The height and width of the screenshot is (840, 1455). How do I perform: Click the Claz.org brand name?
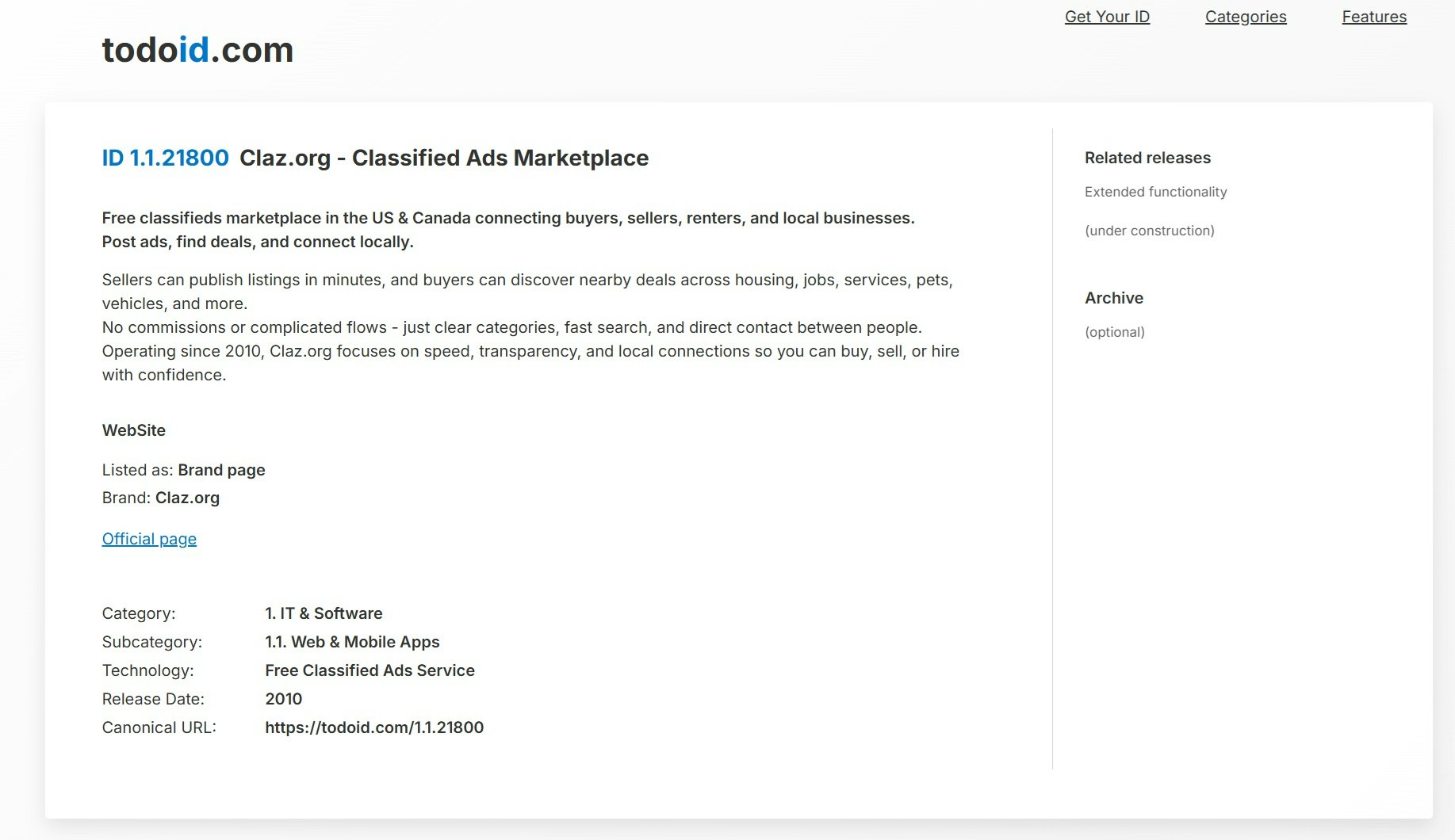pyautogui.click(x=188, y=498)
